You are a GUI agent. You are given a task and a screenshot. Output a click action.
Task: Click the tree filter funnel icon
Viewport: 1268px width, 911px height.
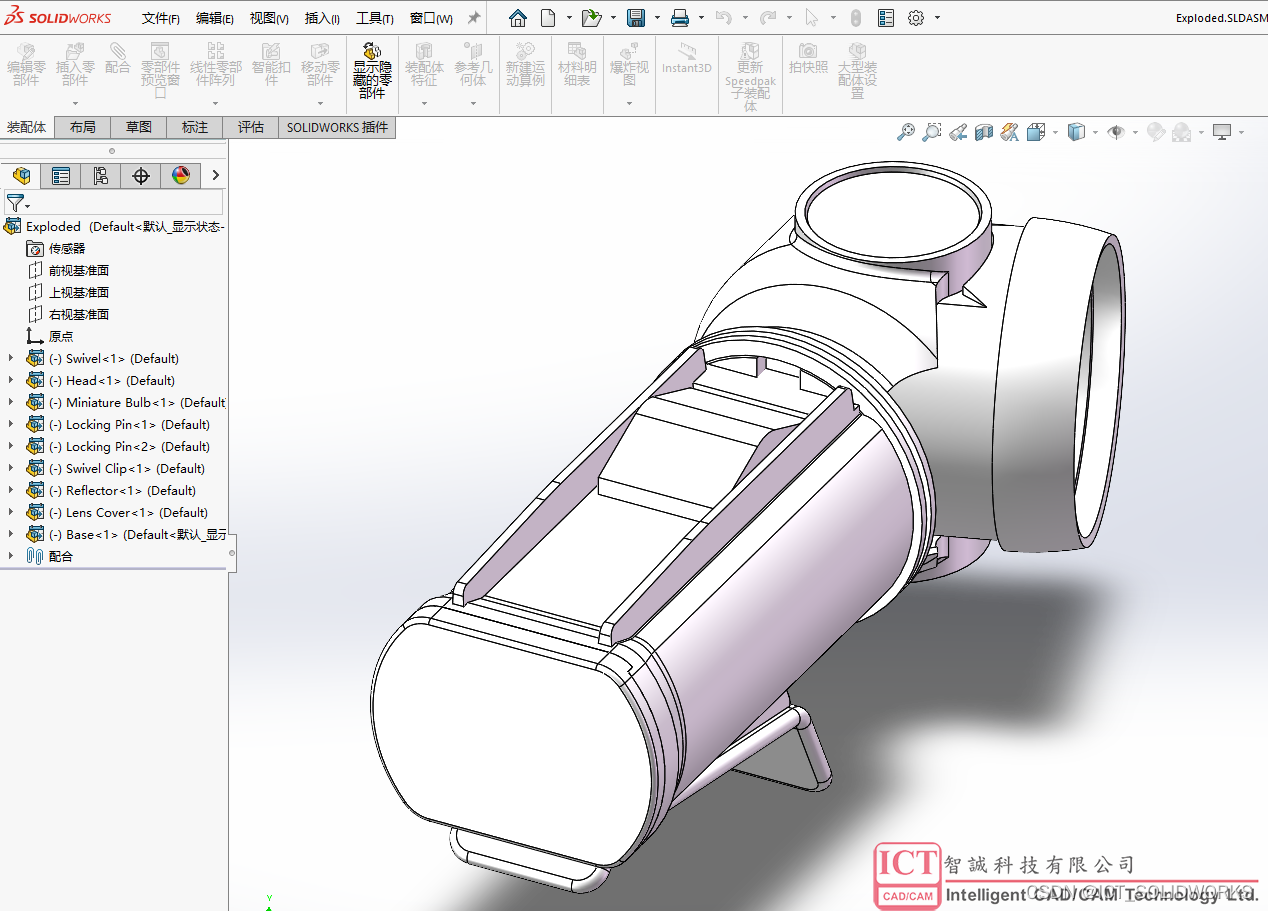[15, 202]
